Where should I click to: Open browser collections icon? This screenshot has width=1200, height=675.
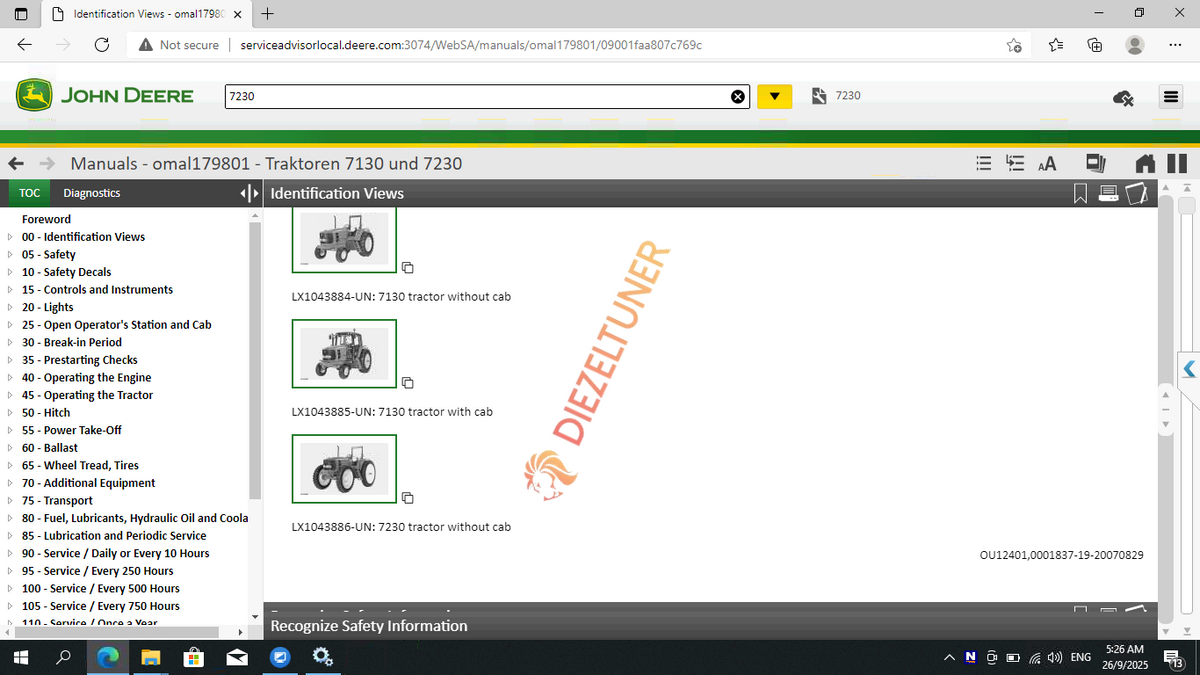coord(1095,45)
